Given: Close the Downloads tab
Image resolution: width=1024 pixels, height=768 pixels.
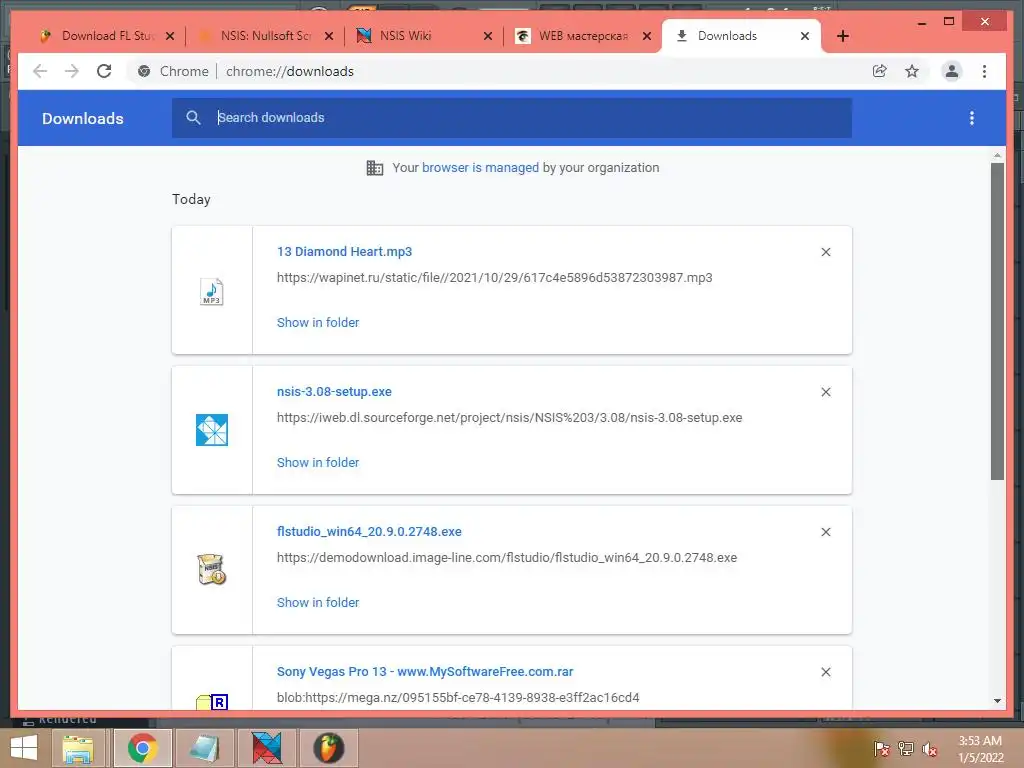Looking at the screenshot, I should click(805, 36).
